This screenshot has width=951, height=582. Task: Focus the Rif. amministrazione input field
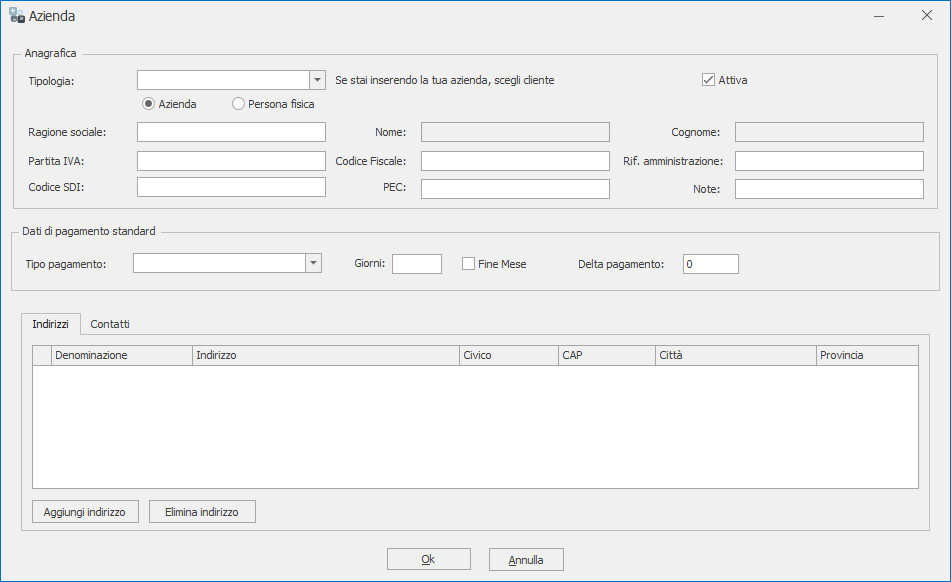pyautogui.click(x=829, y=161)
